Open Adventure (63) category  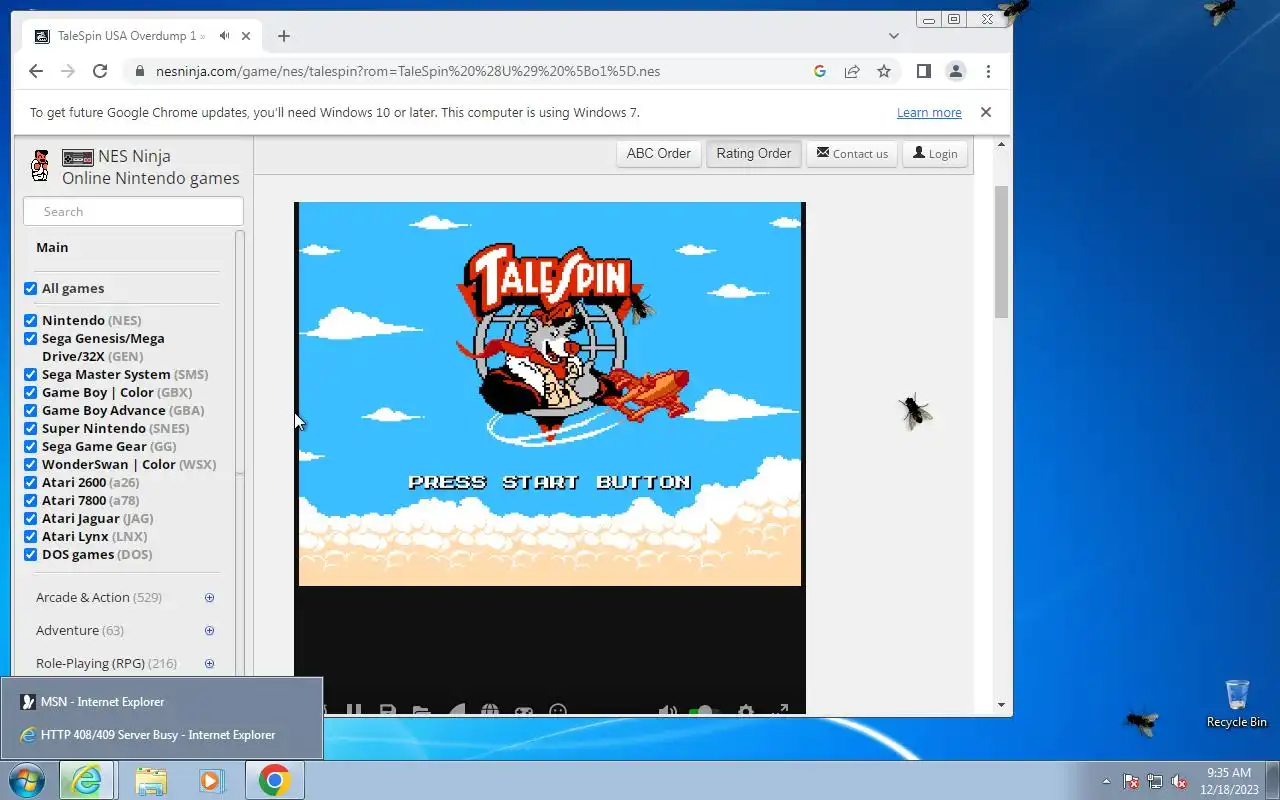tap(80, 630)
